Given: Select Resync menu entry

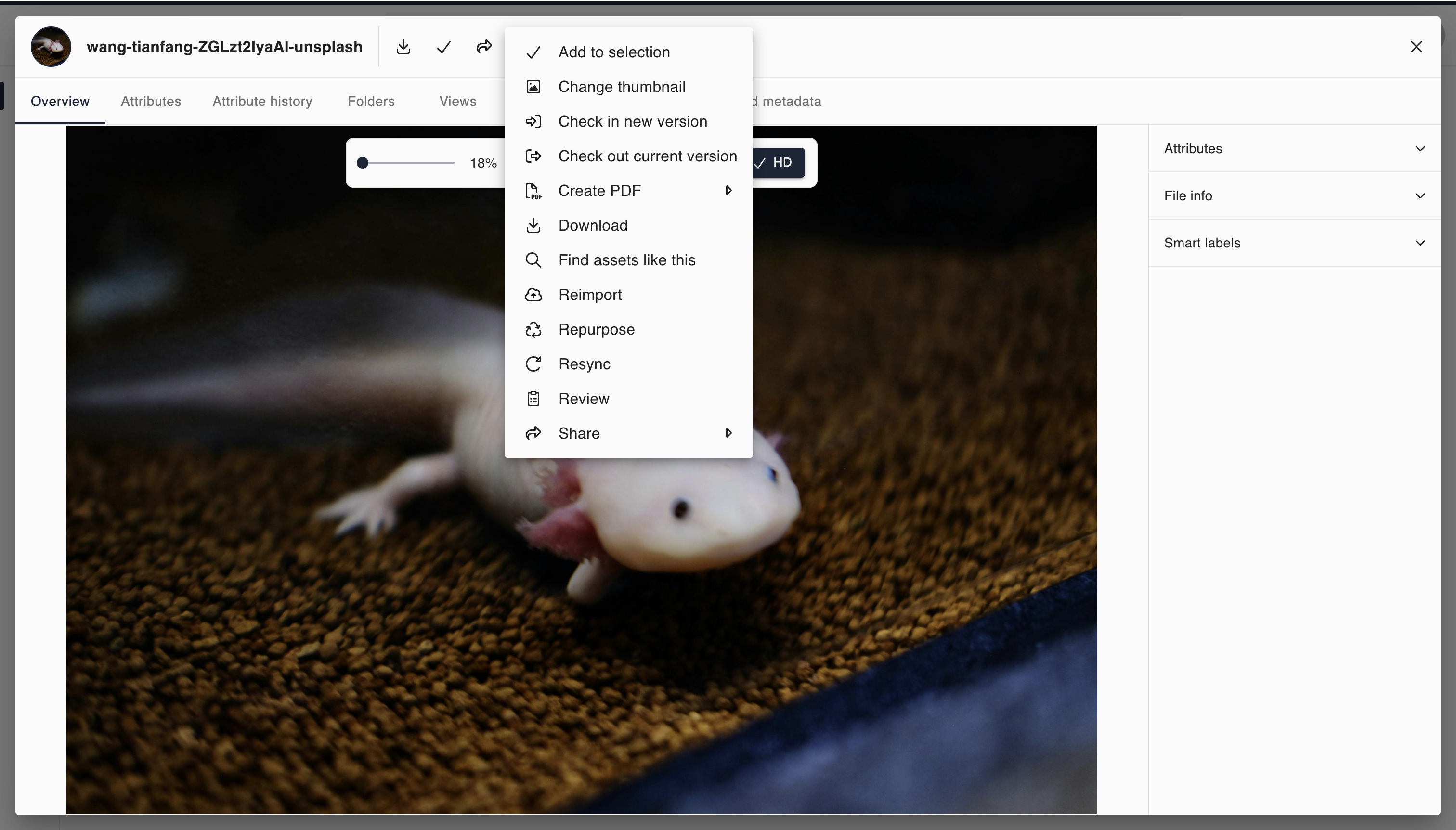Looking at the screenshot, I should pyautogui.click(x=628, y=364).
